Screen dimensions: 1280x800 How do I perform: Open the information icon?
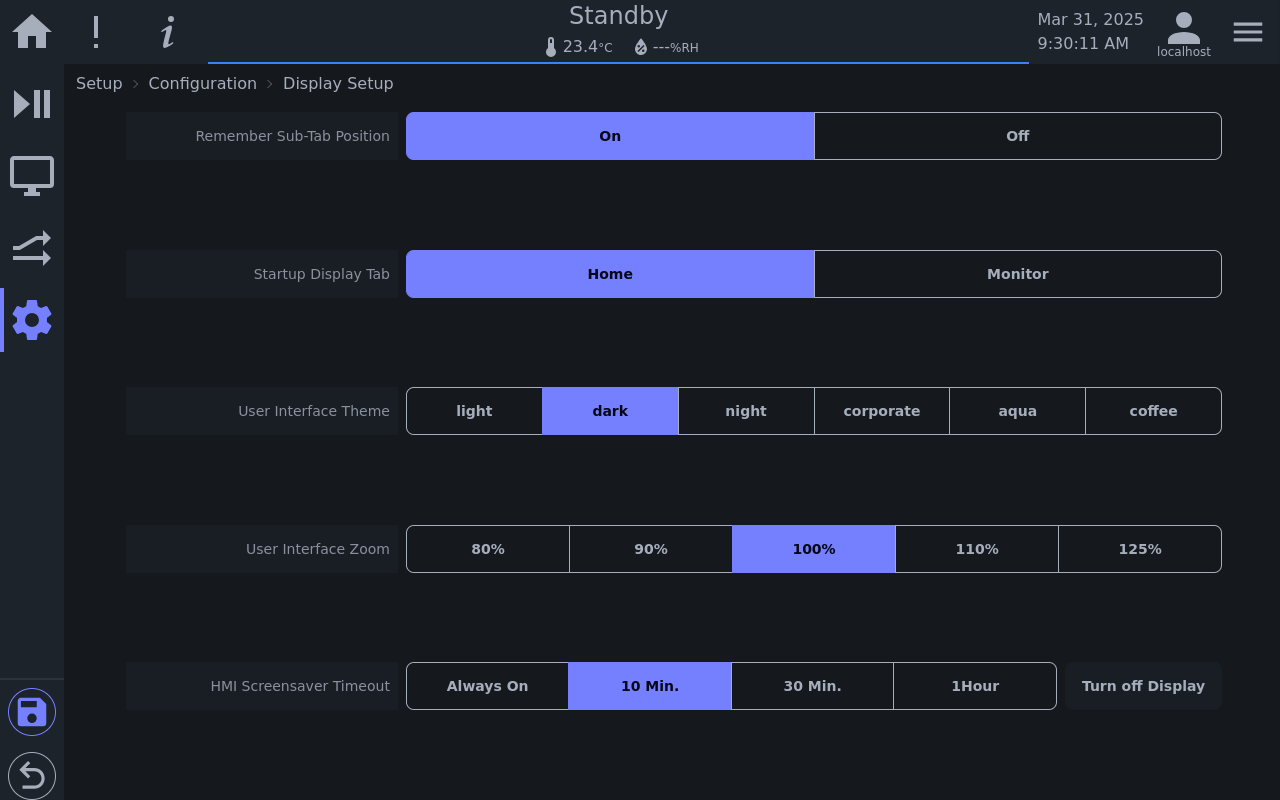[x=168, y=32]
